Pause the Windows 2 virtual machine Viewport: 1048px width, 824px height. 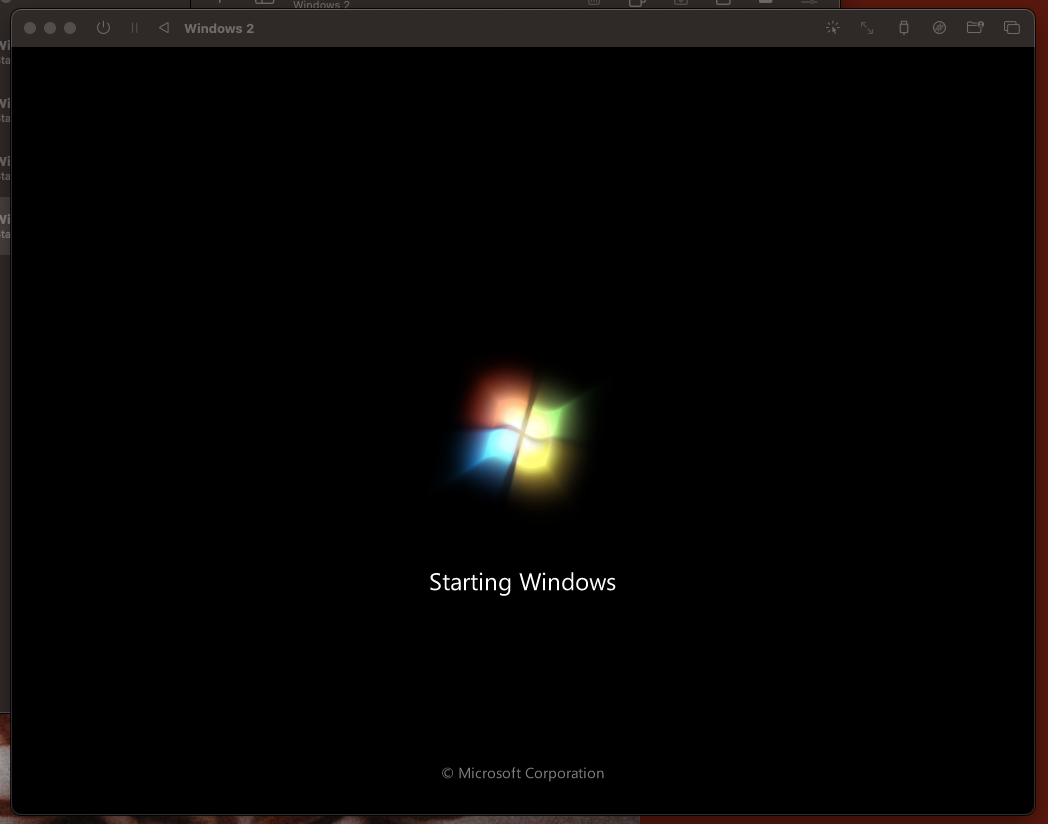coord(134,28)
